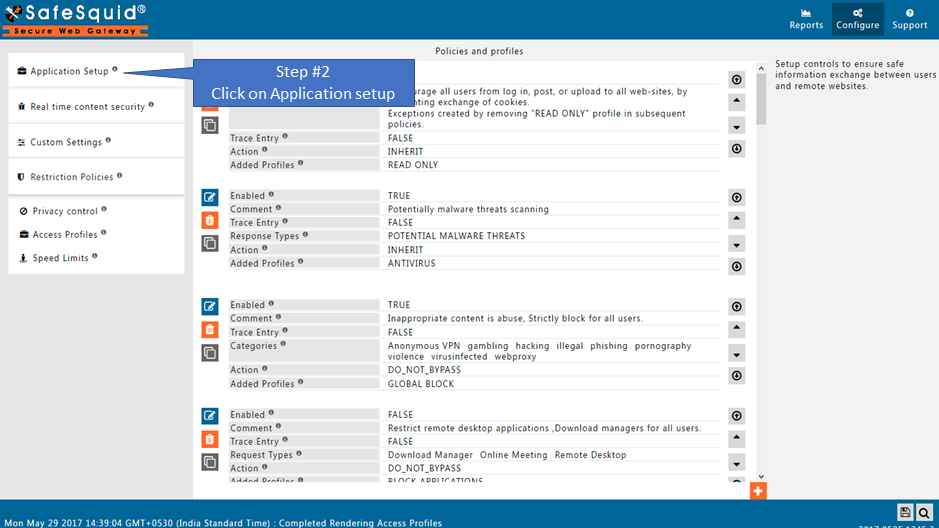Clone the remote desktop restriction policy
This screenshot has height=528, width=939.
(210, 462)
